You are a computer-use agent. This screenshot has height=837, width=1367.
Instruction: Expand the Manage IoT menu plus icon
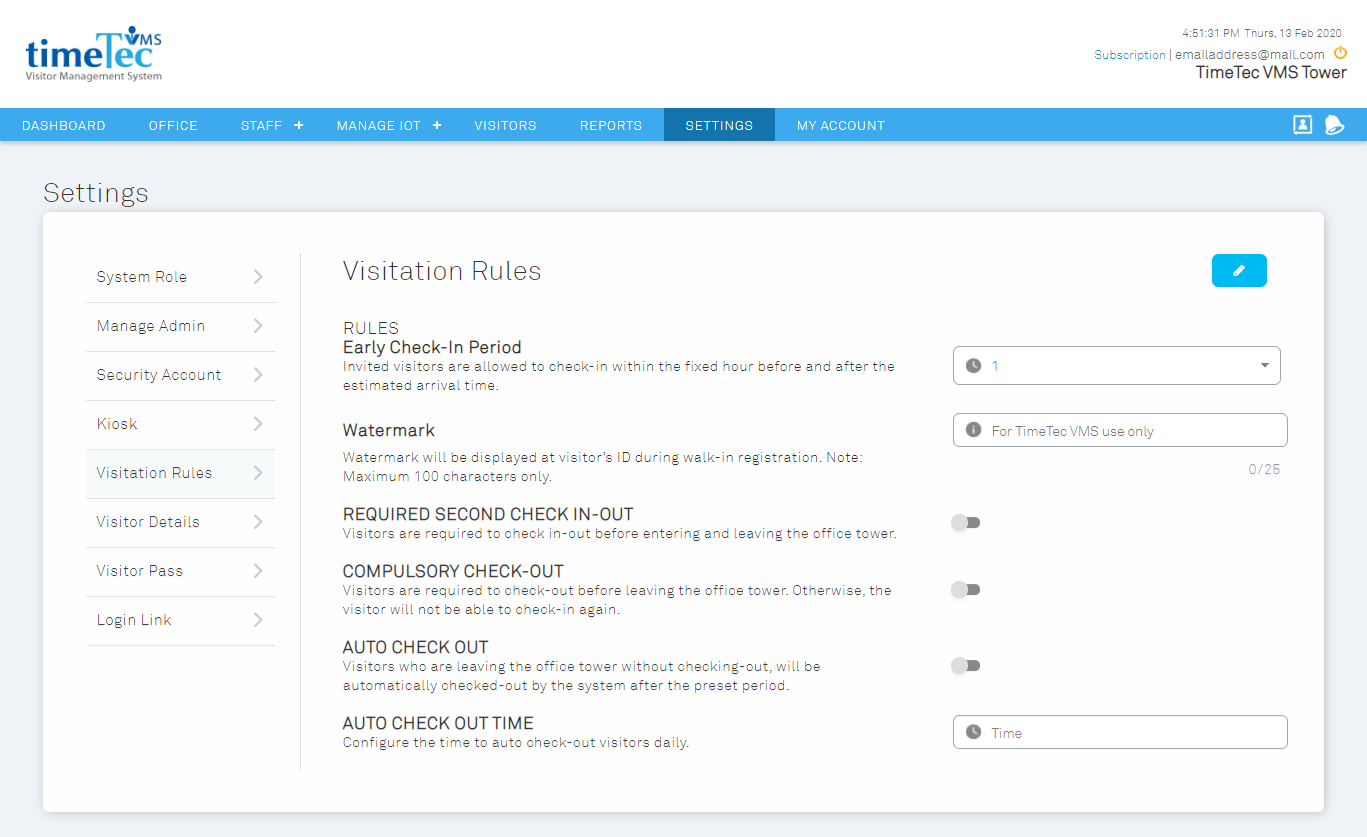[437, 125]
